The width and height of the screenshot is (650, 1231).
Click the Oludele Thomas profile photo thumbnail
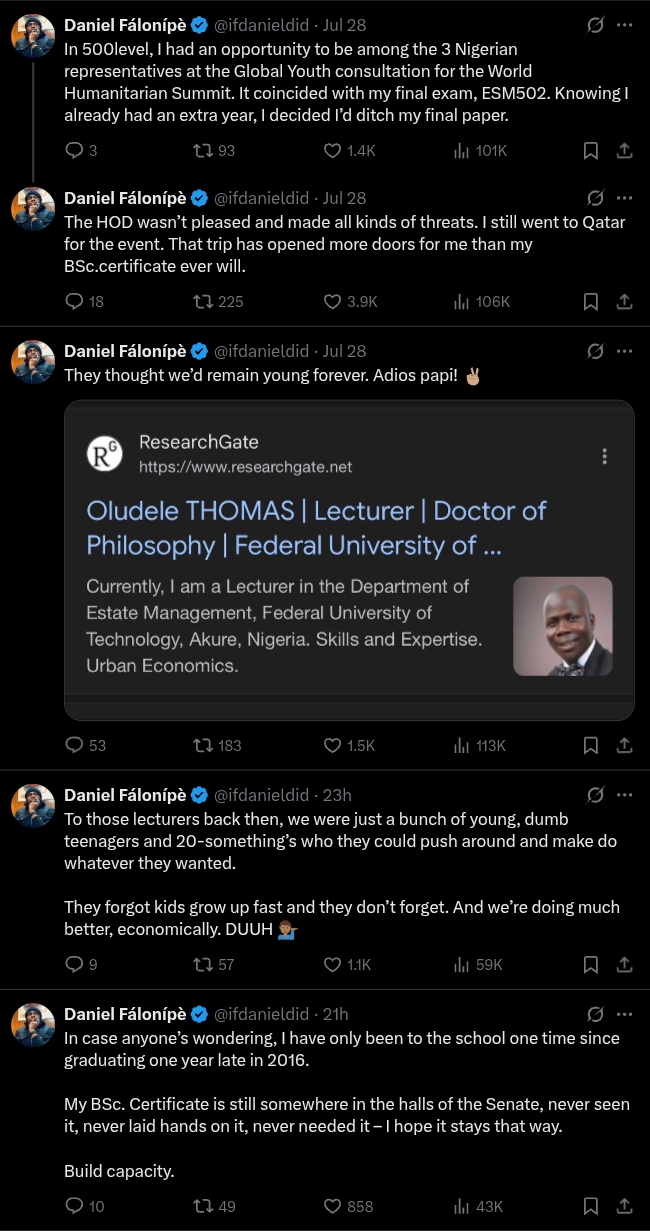[x=562, y=626]
